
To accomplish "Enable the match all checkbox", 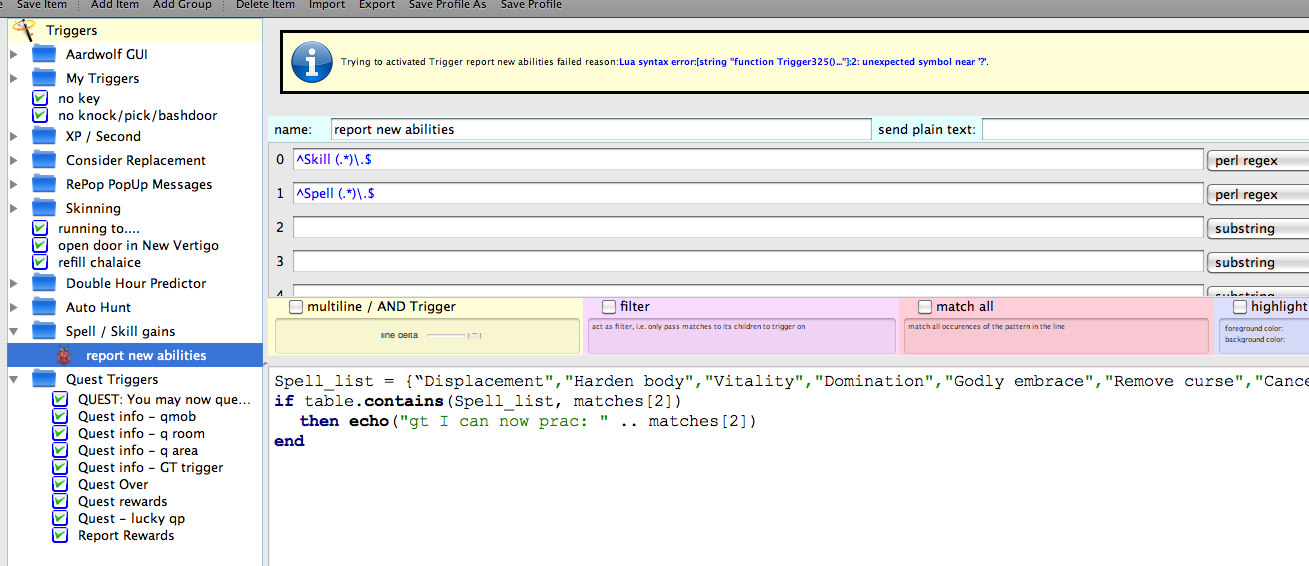I will point(925,307).
